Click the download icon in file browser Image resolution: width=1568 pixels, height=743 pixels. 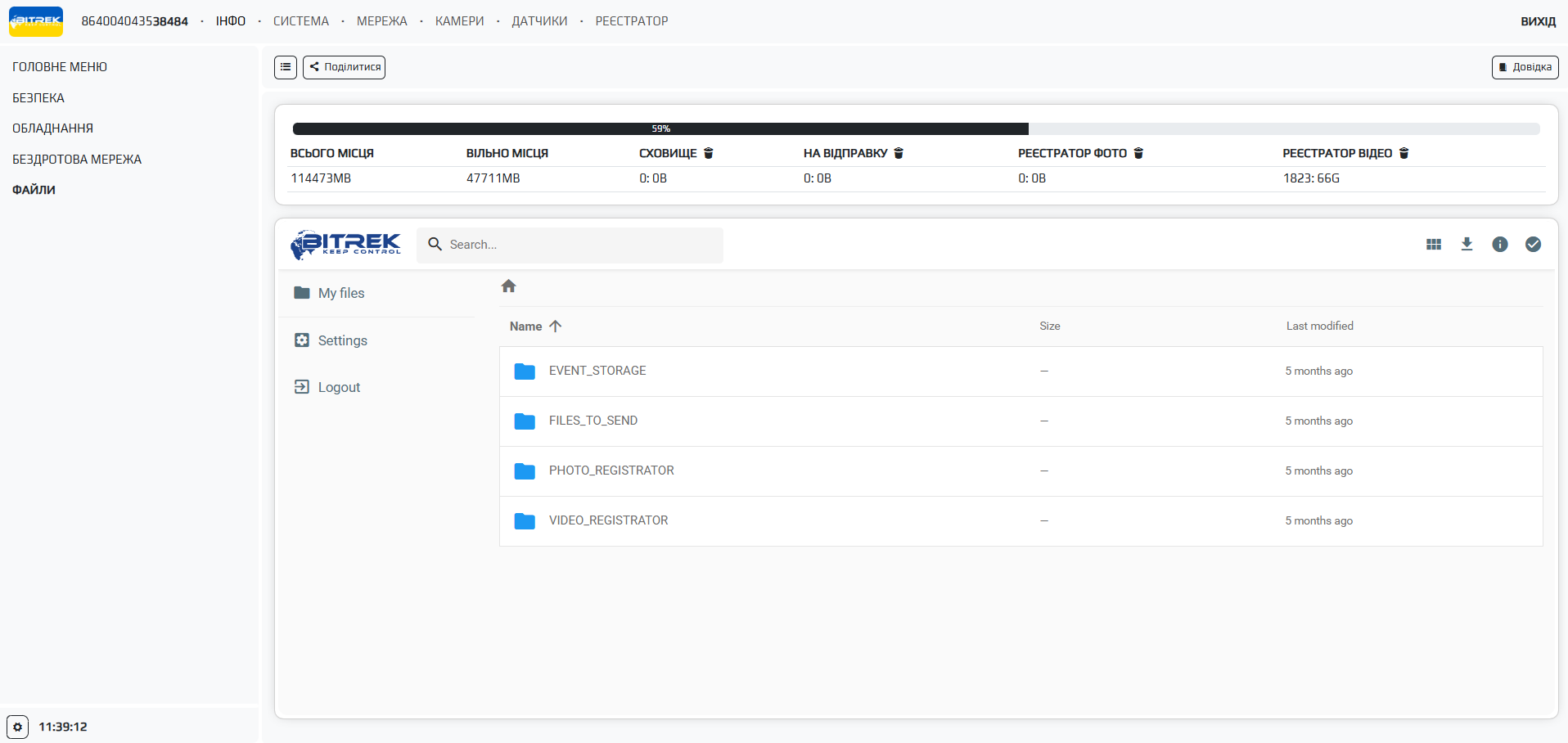[x=1467, y=245]
